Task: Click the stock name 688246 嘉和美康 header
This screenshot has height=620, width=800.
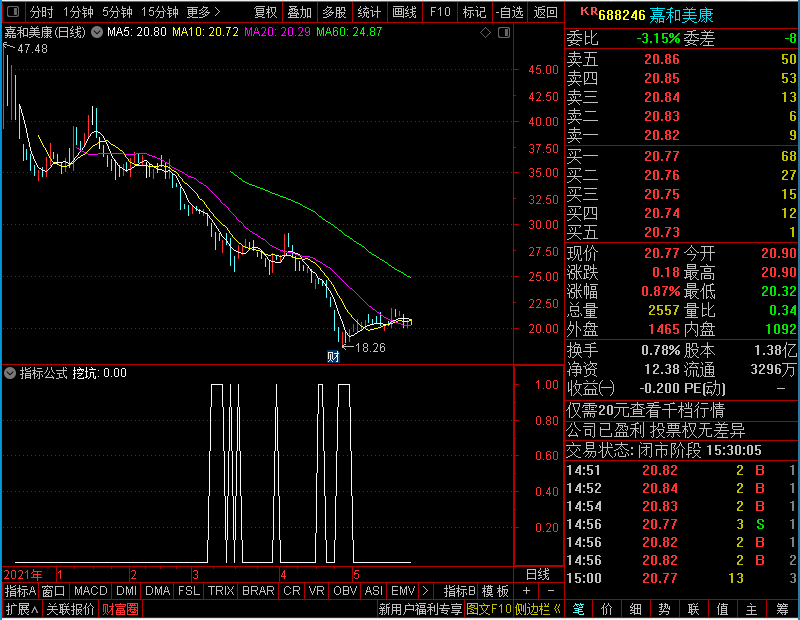Action: (x=656, y=15)
